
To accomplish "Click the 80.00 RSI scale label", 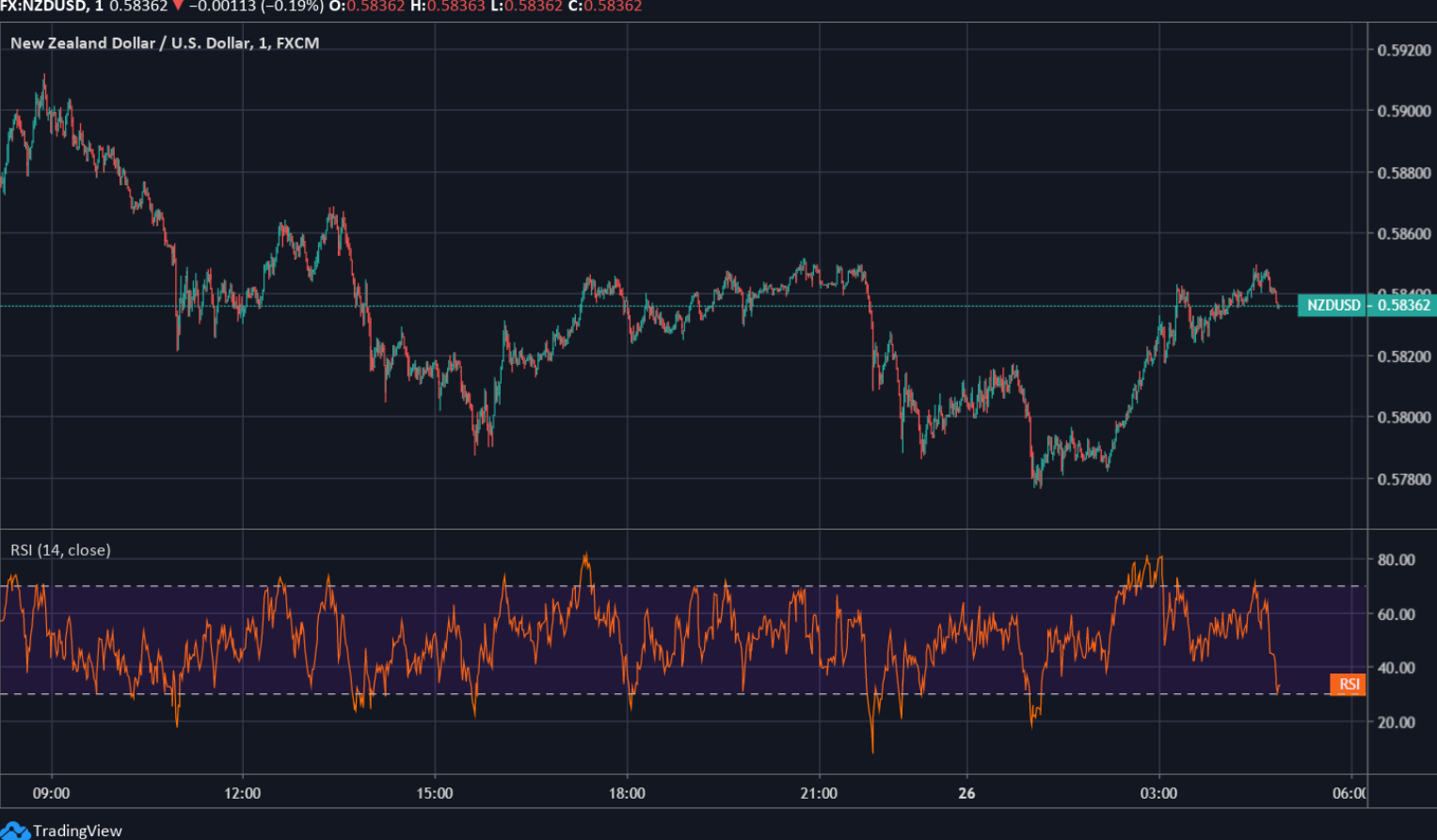I will [x=1396, y=560].
